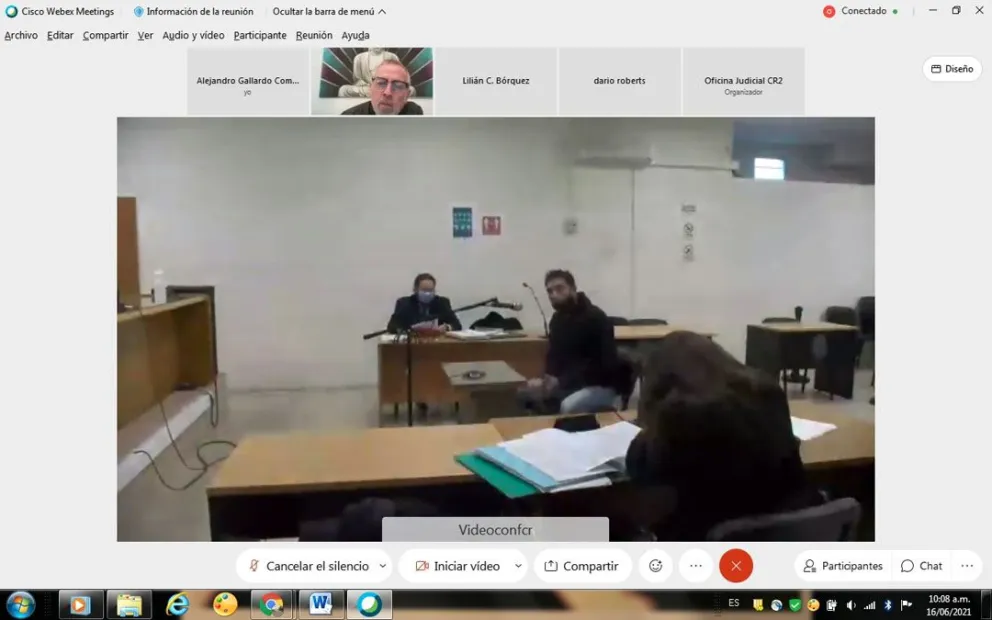
Task: Click the Compartir button in bottom toolbar
Action: (582, 566)
